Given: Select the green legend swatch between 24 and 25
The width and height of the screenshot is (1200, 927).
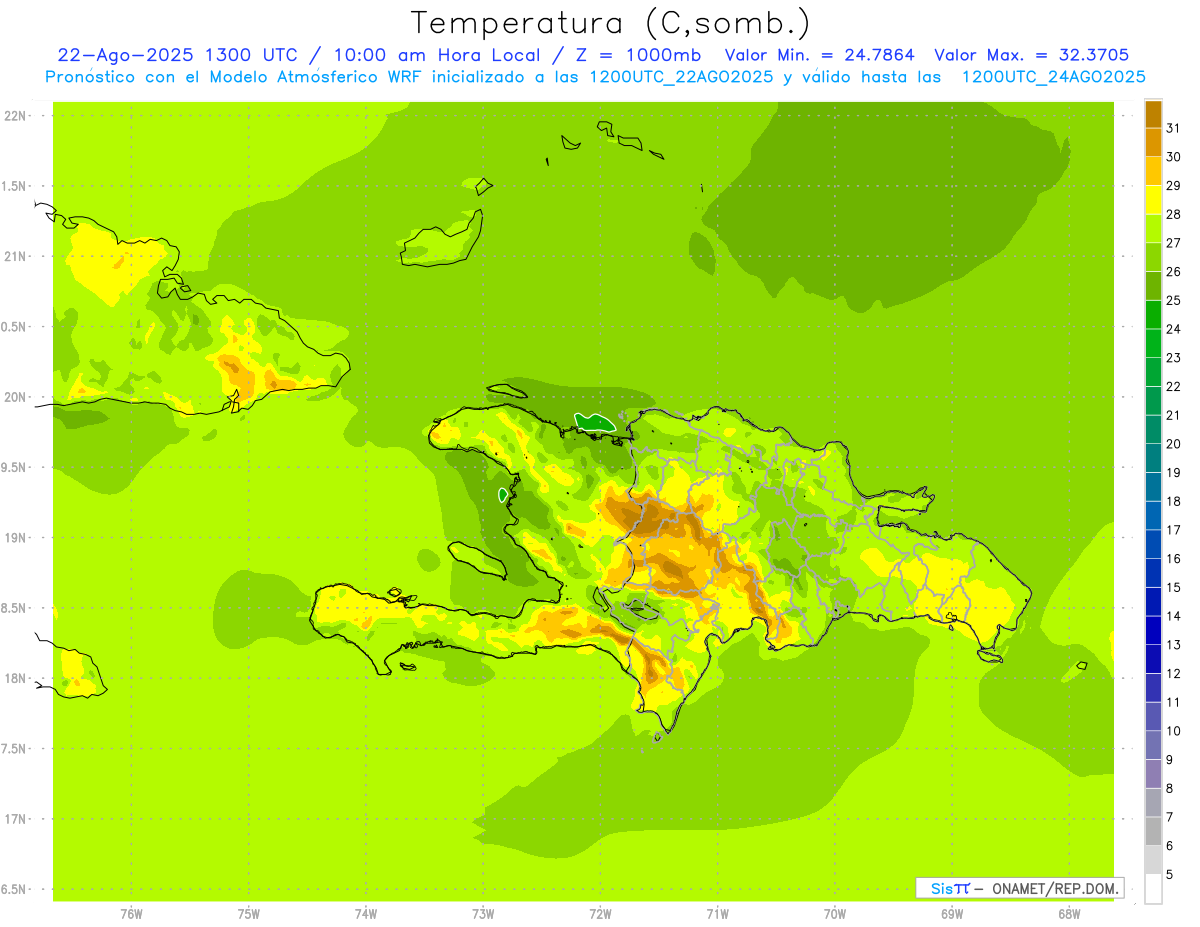Looking at the screenshot, I should point(1153,315).
